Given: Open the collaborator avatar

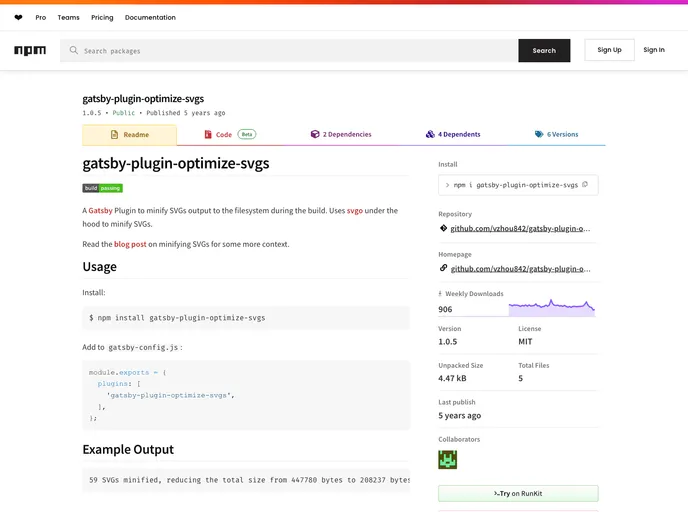Looking at the screenshot, I should (448, 460).
